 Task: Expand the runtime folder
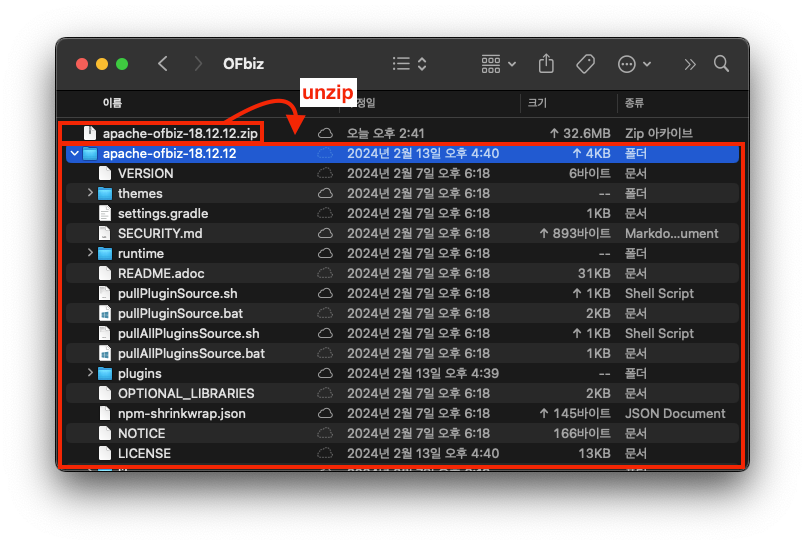pyautogui.click(x=90, y=253)
